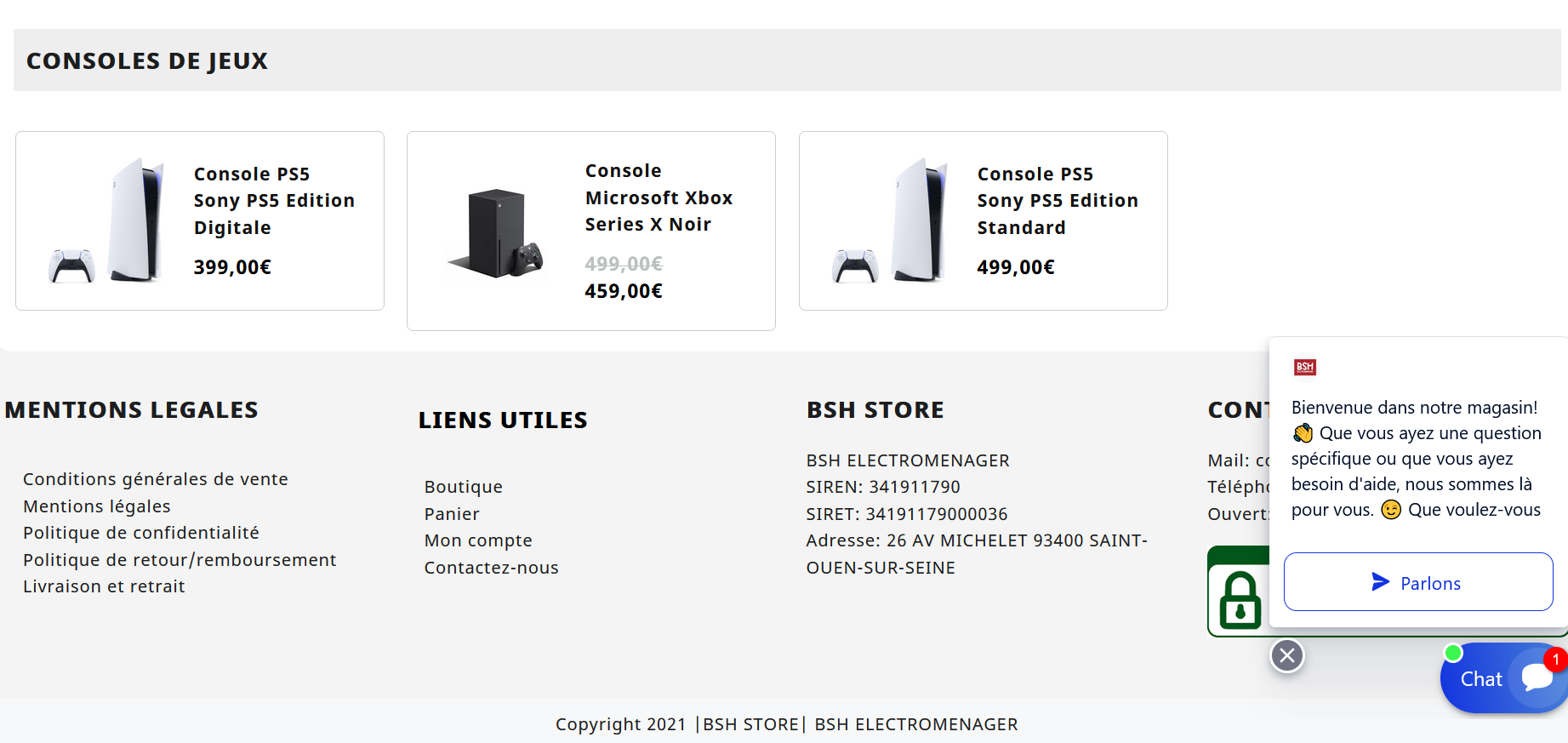Click the BSH logo in chat popup
1568x743 pixels.
coord(1304,367)
